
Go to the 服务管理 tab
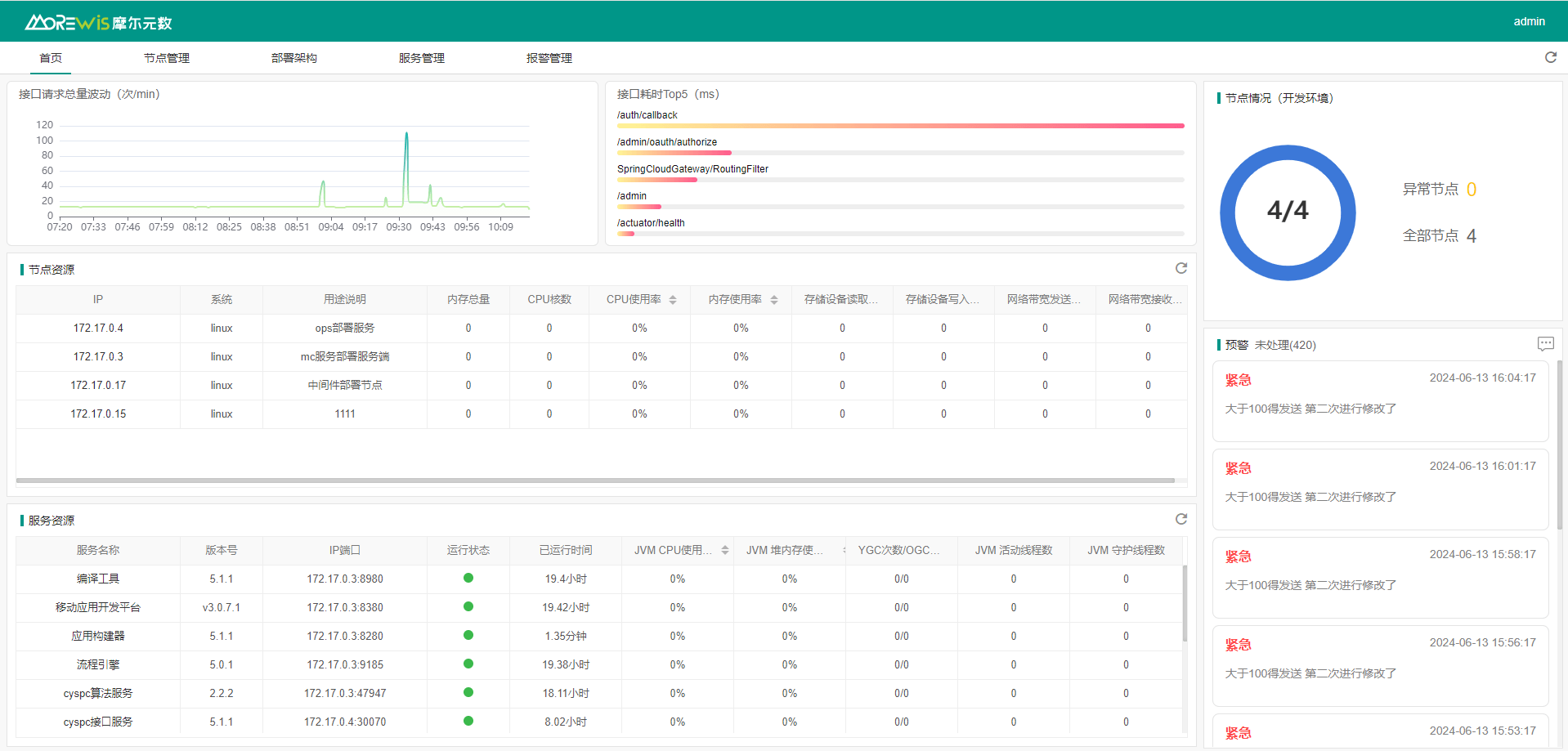[x=422, y=58]
